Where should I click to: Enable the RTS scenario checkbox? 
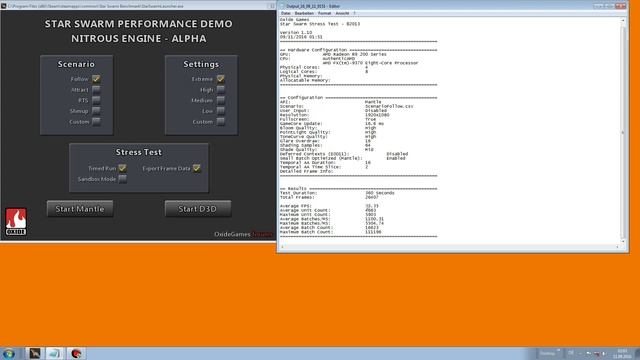tap(96, 100)
